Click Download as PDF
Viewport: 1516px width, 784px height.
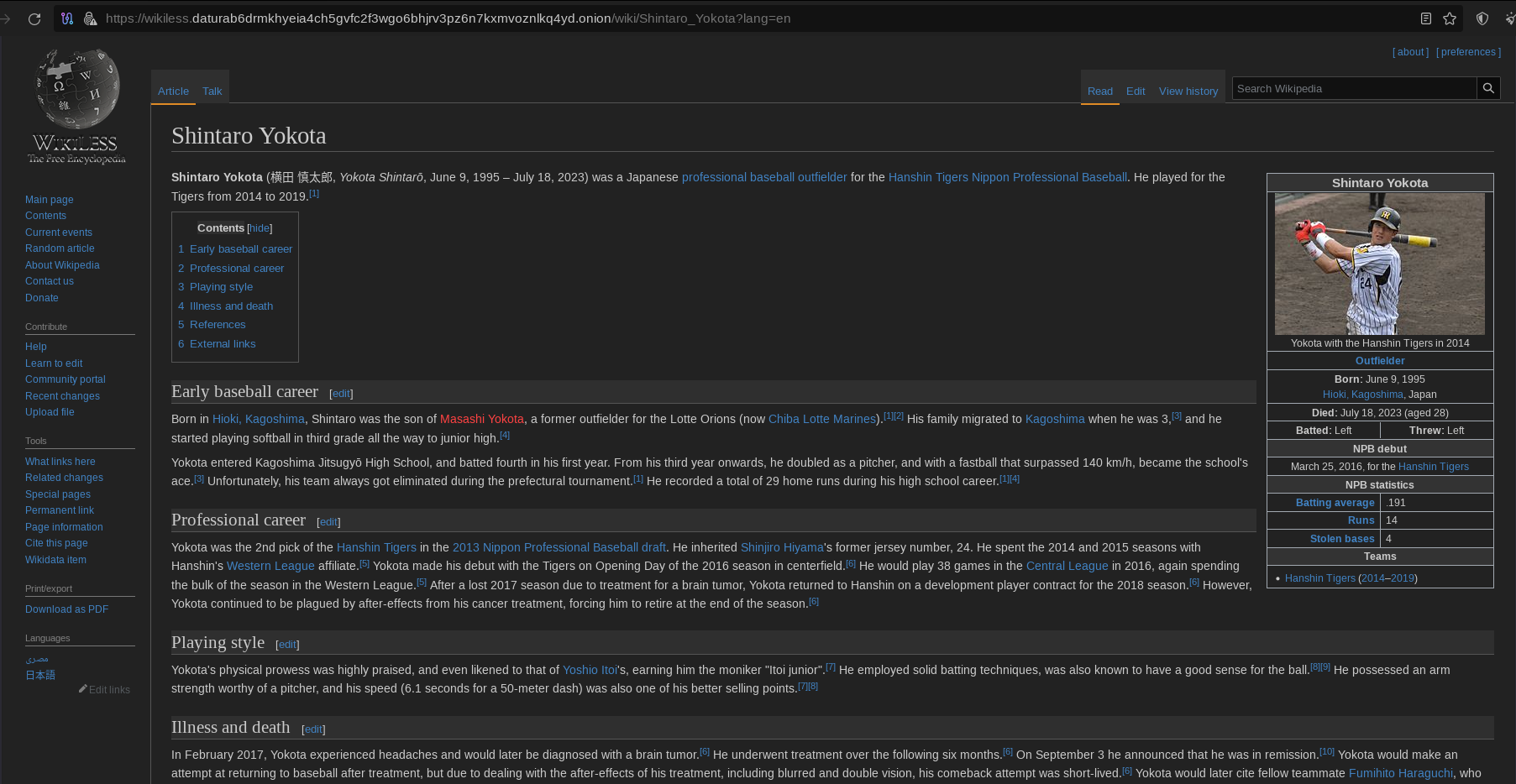[66, 609]
